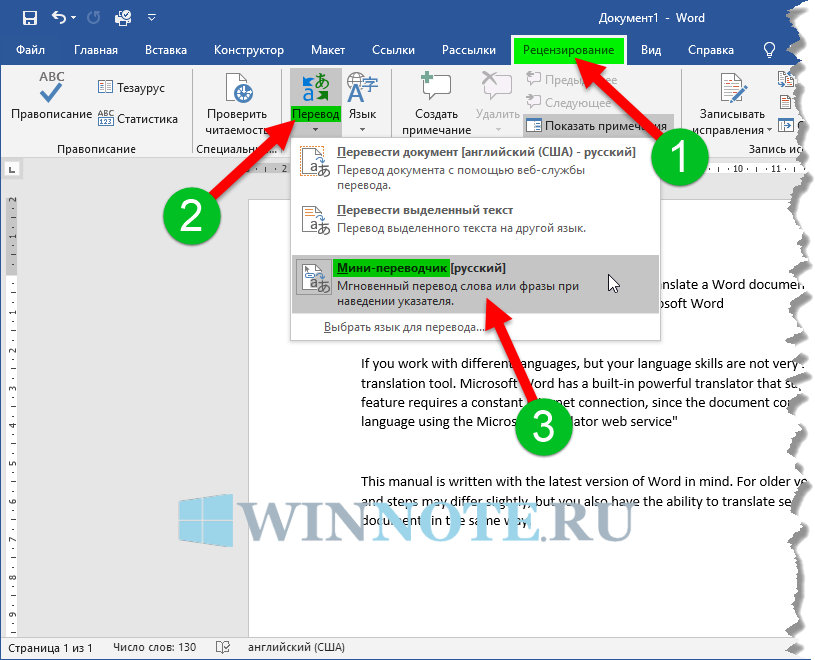
Task: Show the Статистика word count
Action: point(137,119)
